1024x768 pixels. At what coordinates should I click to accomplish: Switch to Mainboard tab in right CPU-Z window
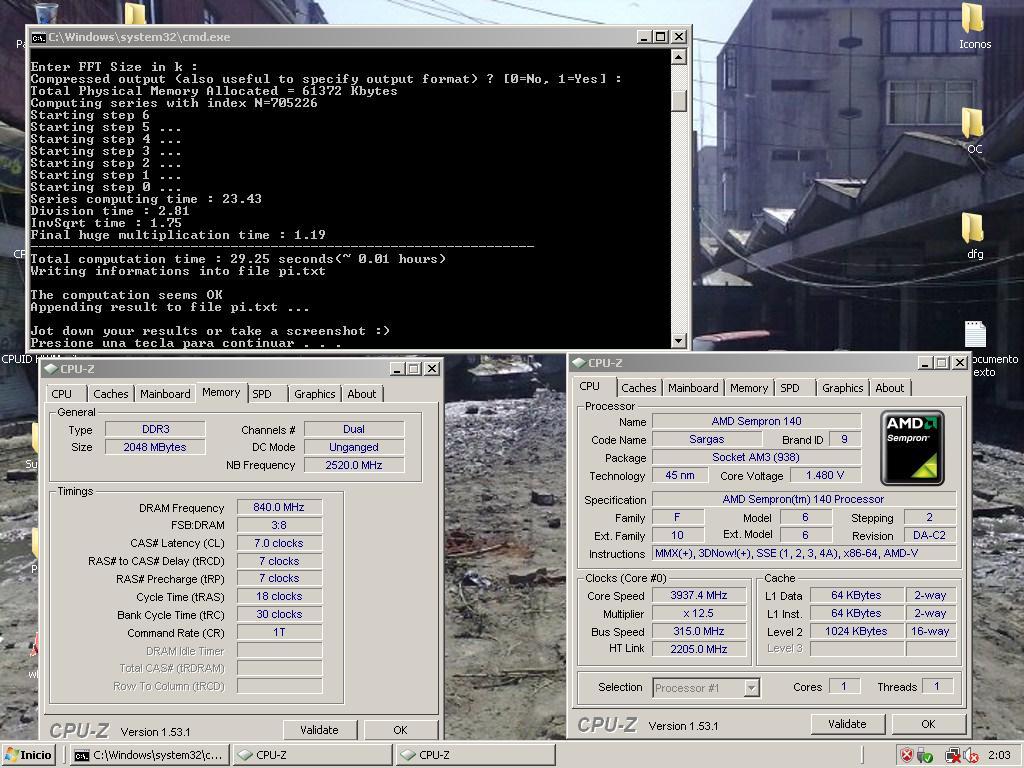click(693, 388)
